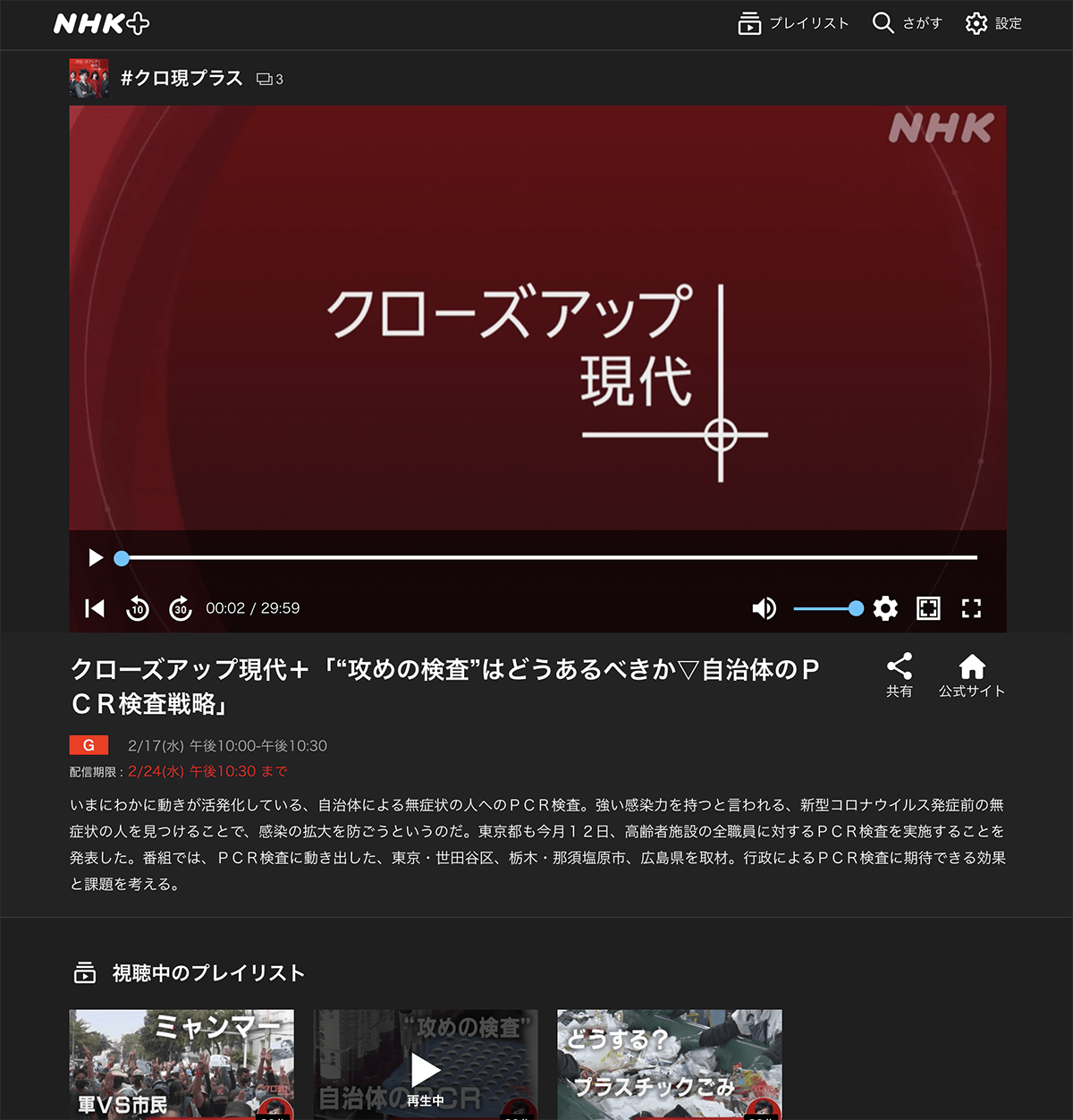Open the プレイリスト menu in header
This screenshot has height=1120, width=1073.
793,23
